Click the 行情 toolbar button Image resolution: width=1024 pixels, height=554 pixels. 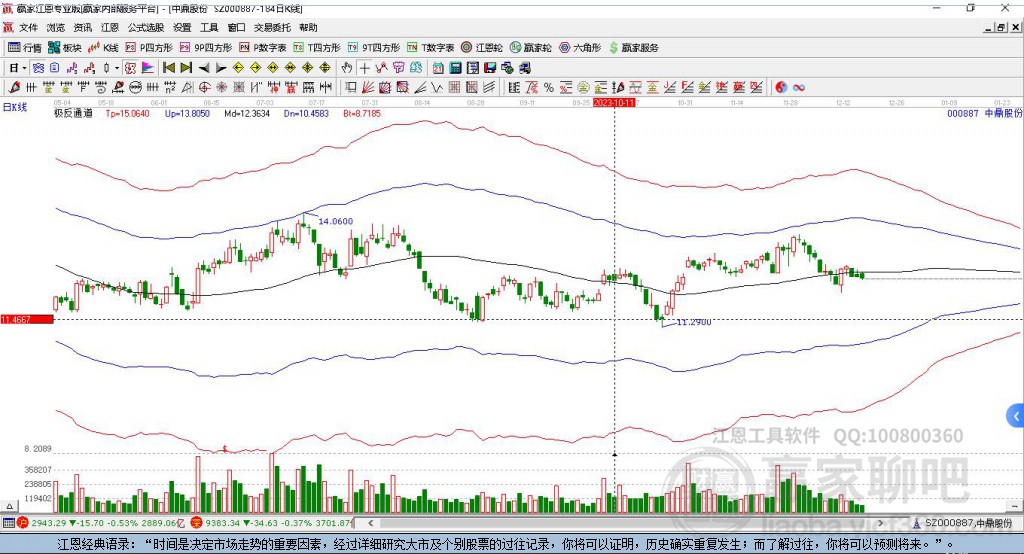(x=25, y=48)
